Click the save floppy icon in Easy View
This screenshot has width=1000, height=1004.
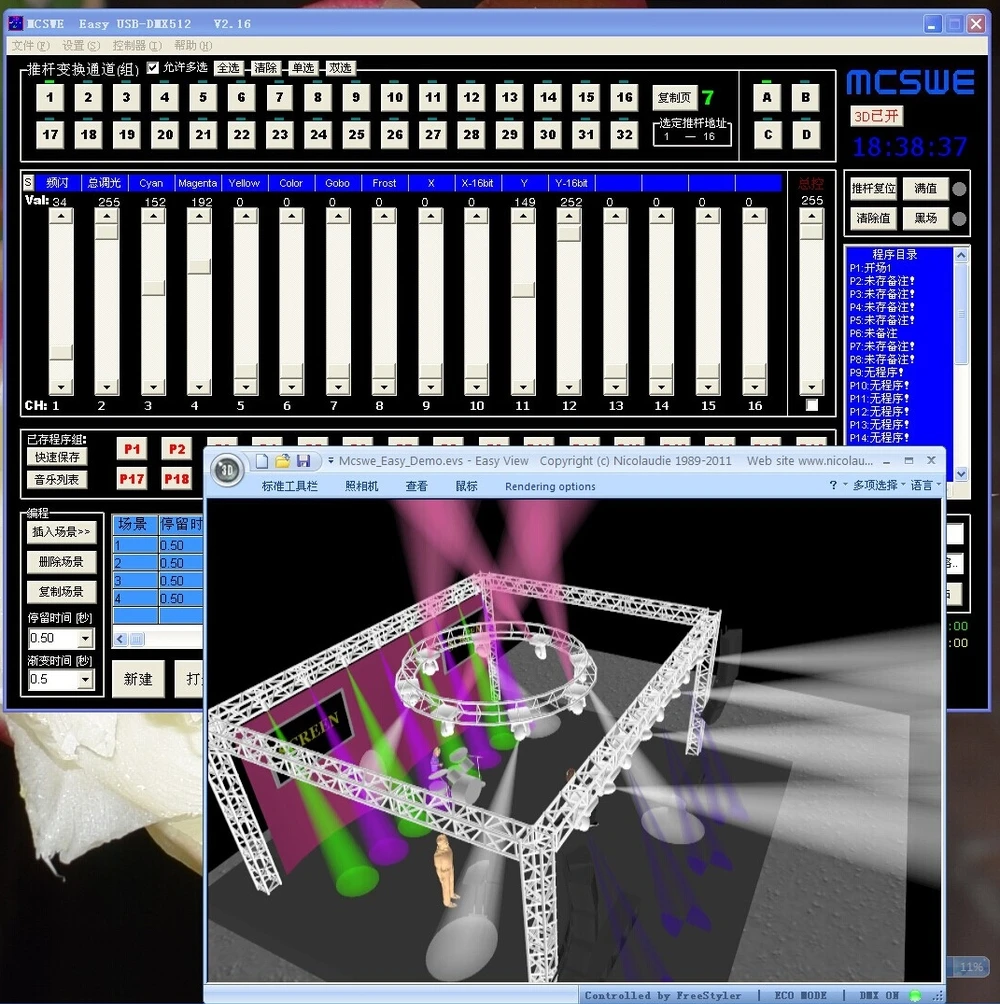click(303, 461)
